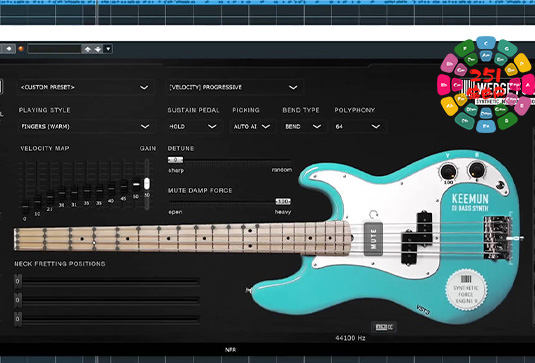Click the white GAIN slider handle
The width and height of the screenshot is (535, 363).
[x=147, y=184]
